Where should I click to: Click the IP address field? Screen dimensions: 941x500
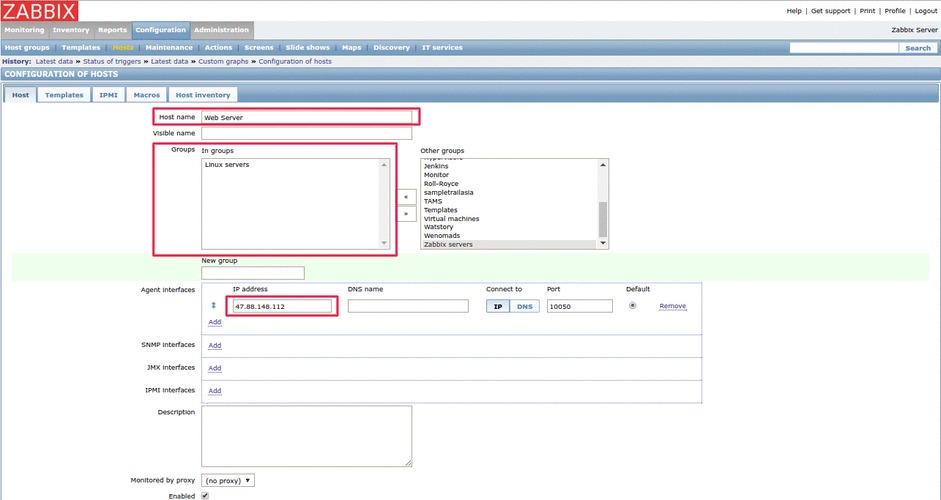(x=281, y=306)
